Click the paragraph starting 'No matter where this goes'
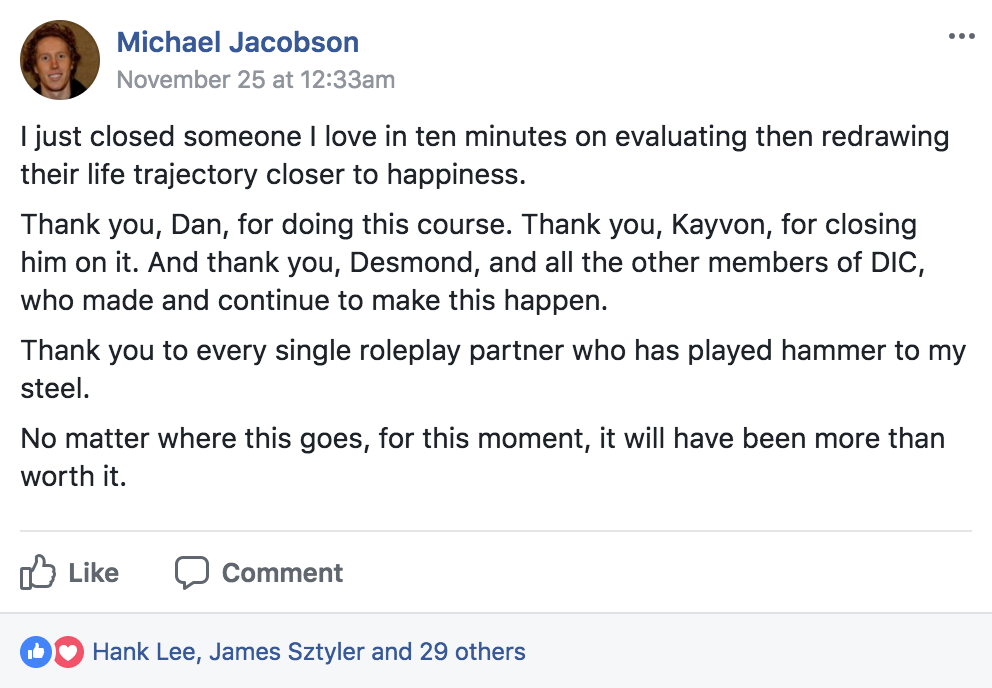This screenshot has width=992, height=688. [x=482, y=457]
